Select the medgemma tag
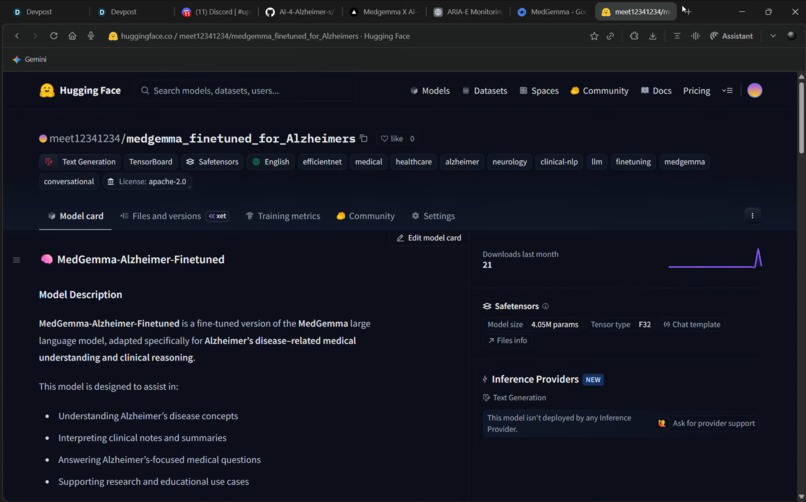 point(685,161)
